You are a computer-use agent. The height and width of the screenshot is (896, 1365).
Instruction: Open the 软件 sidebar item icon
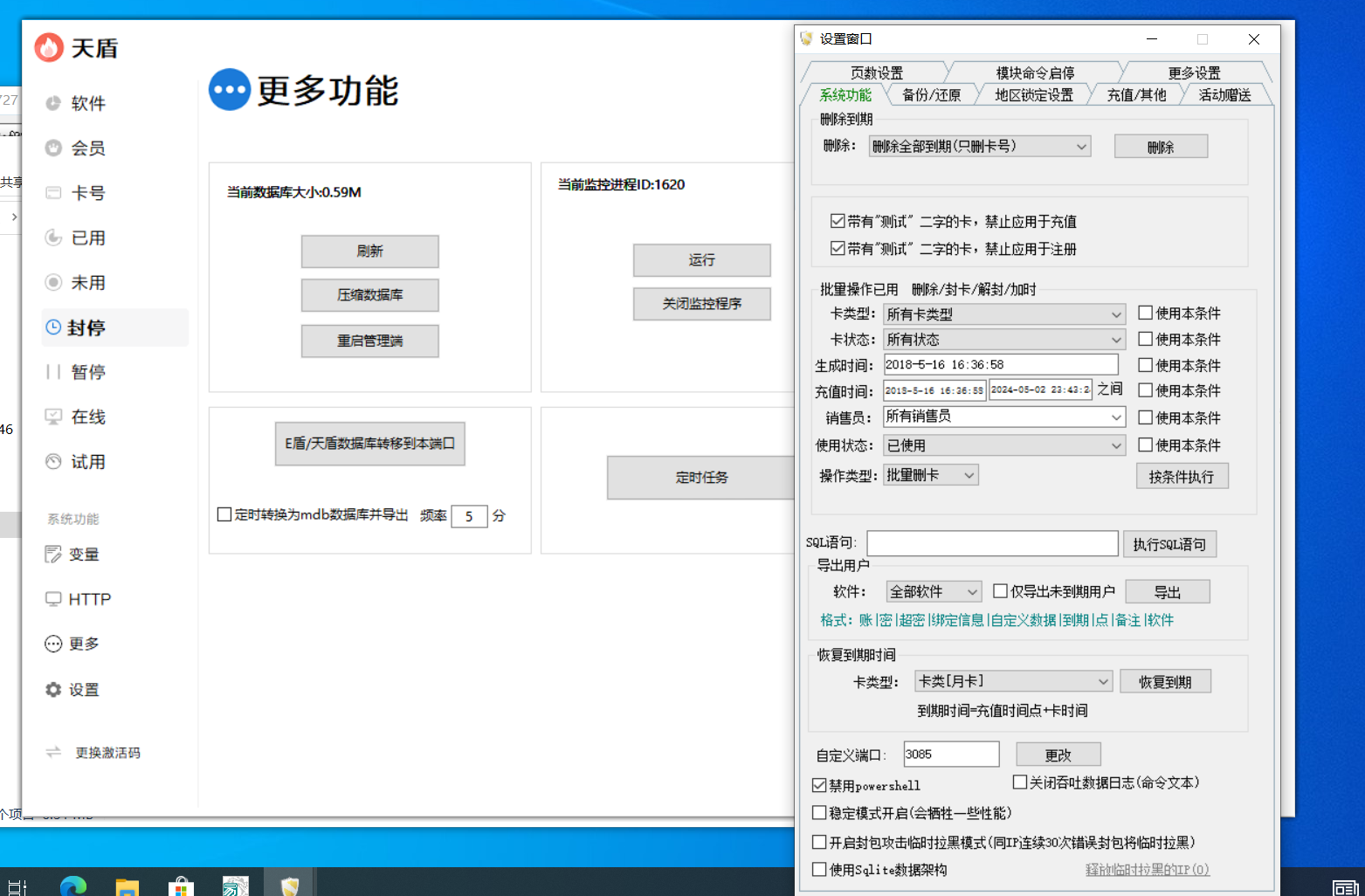tap(53, 103)
